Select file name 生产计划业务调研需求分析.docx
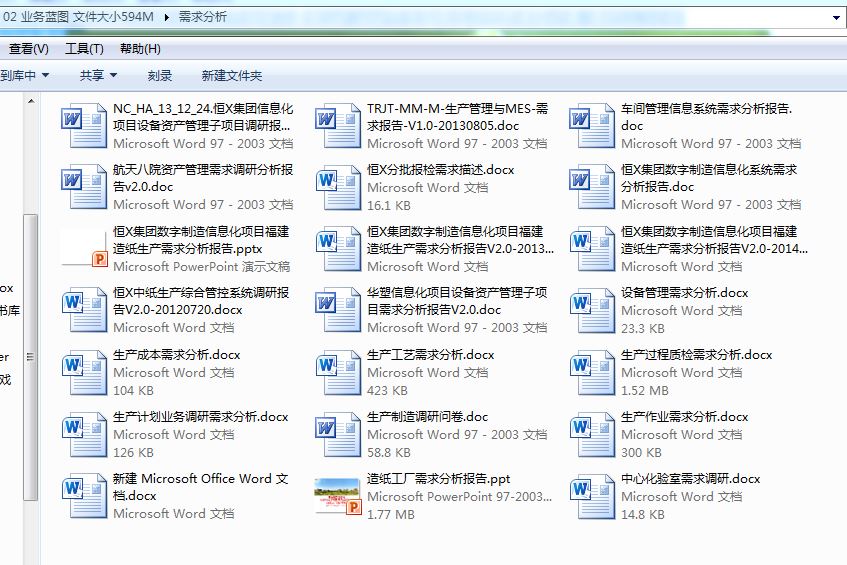The image size is (847, 565). pos(200,417)
